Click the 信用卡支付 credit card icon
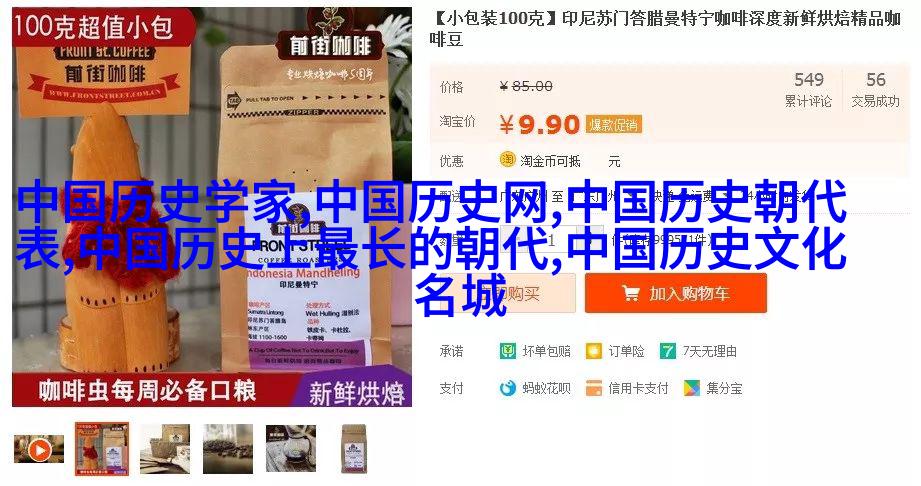 pos(594,388)
